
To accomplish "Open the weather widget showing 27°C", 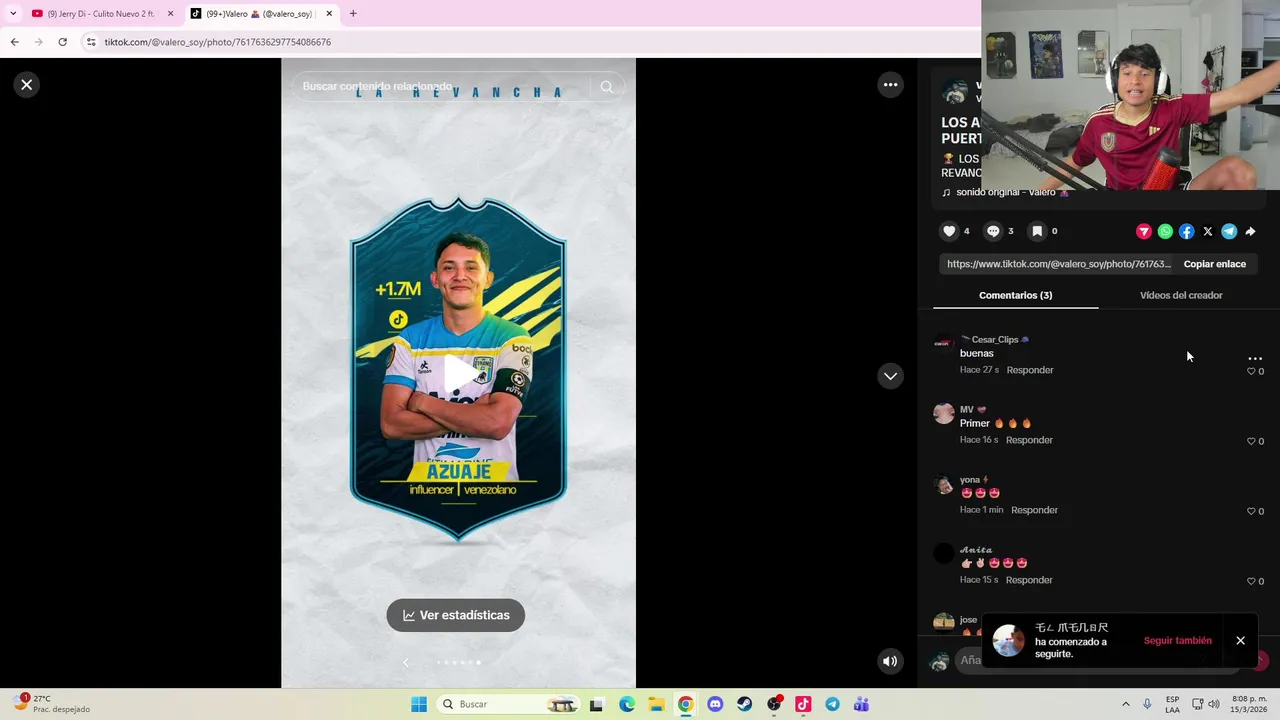I will [52, 704].
